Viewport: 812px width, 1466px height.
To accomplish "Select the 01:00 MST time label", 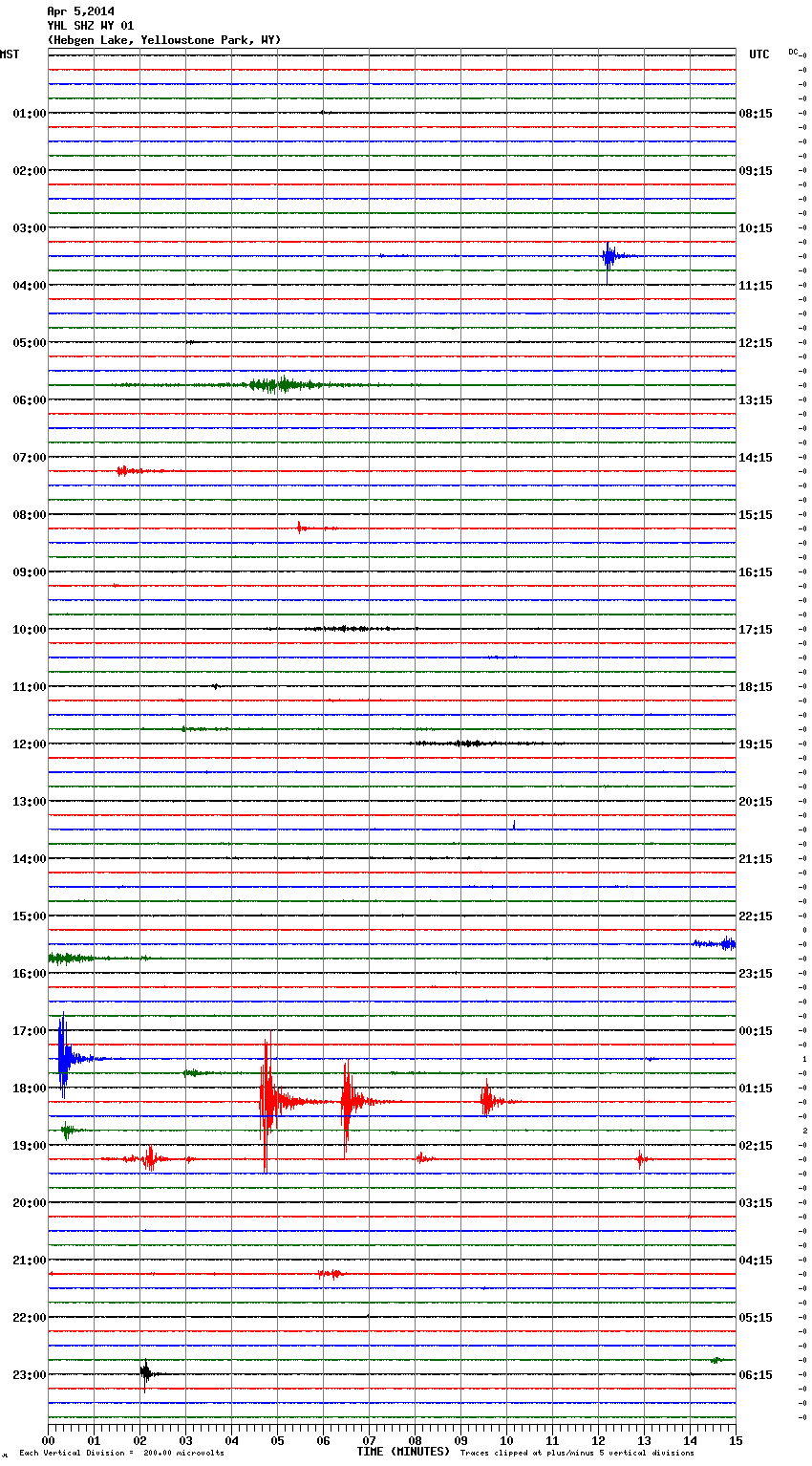I will [30, 114].
